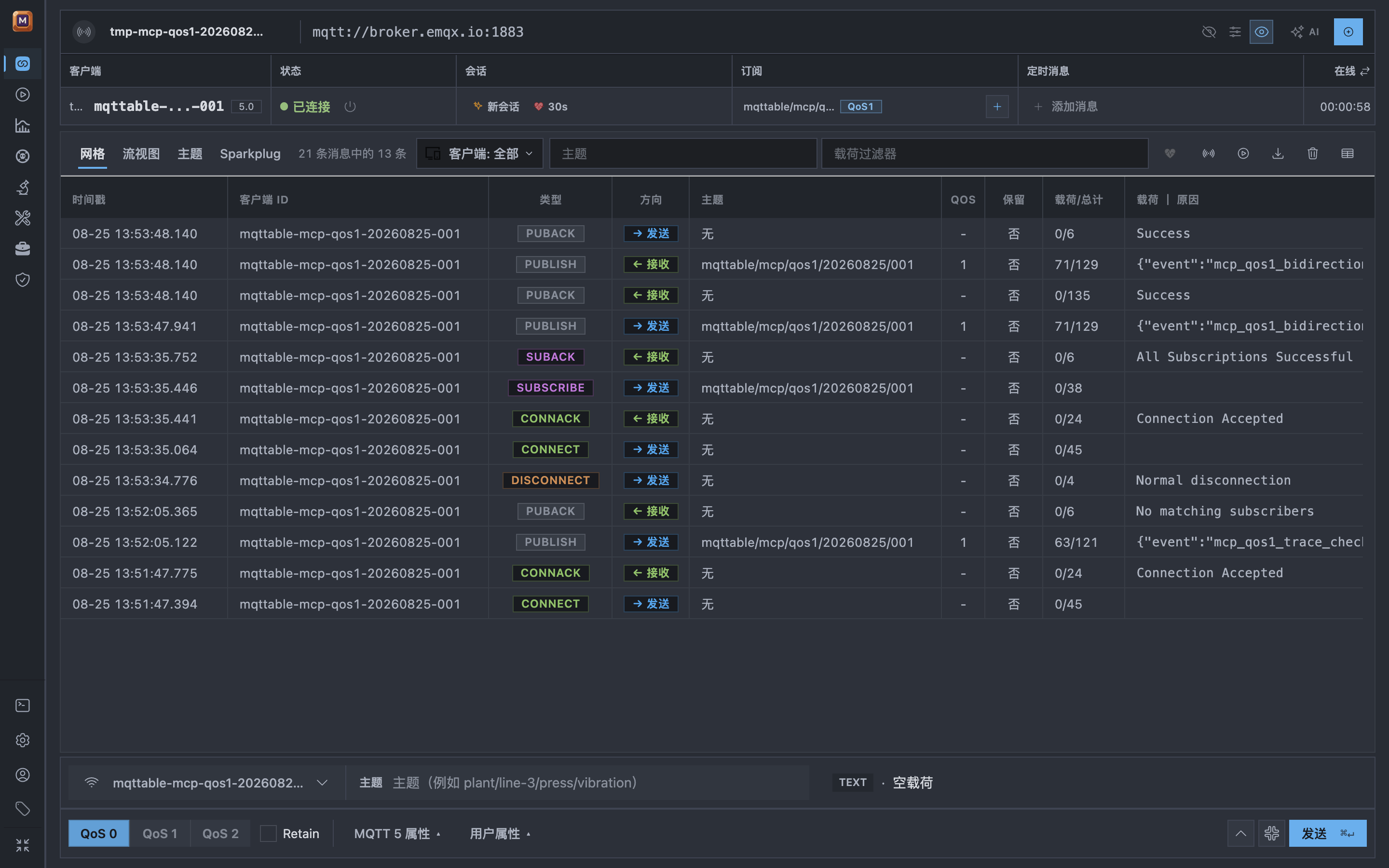Click the blue target add button
Screen dimensions: 1389x868
tap(1348, 31)
